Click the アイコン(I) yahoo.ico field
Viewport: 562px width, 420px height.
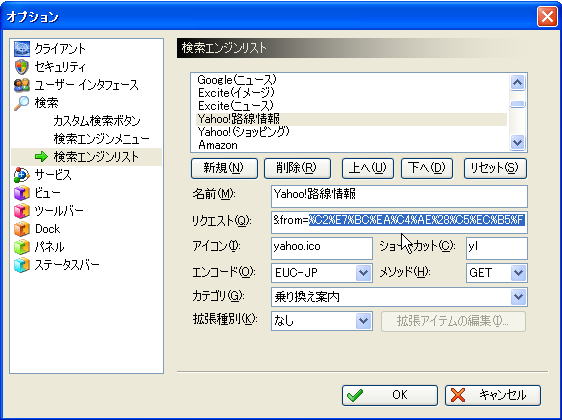tap(322, 248)
